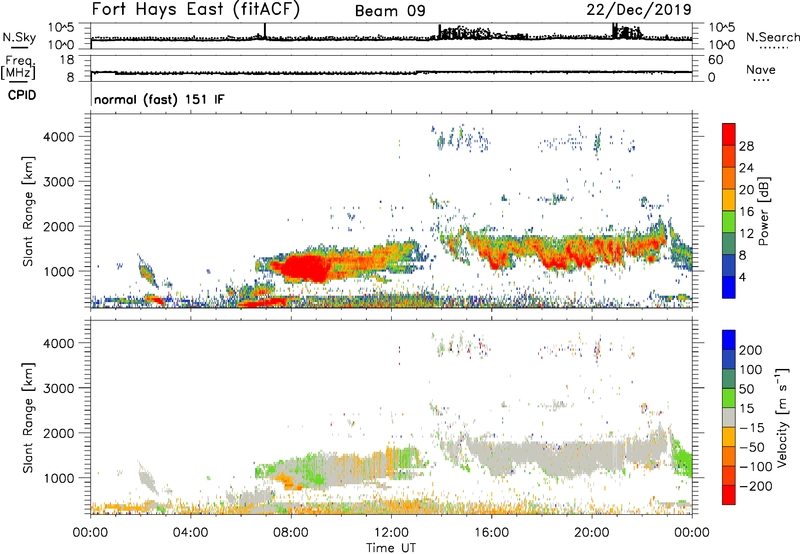Pick the yellow 16-20 dB power color segment
The image size is (800, 554).
click(x=729, y=200)
